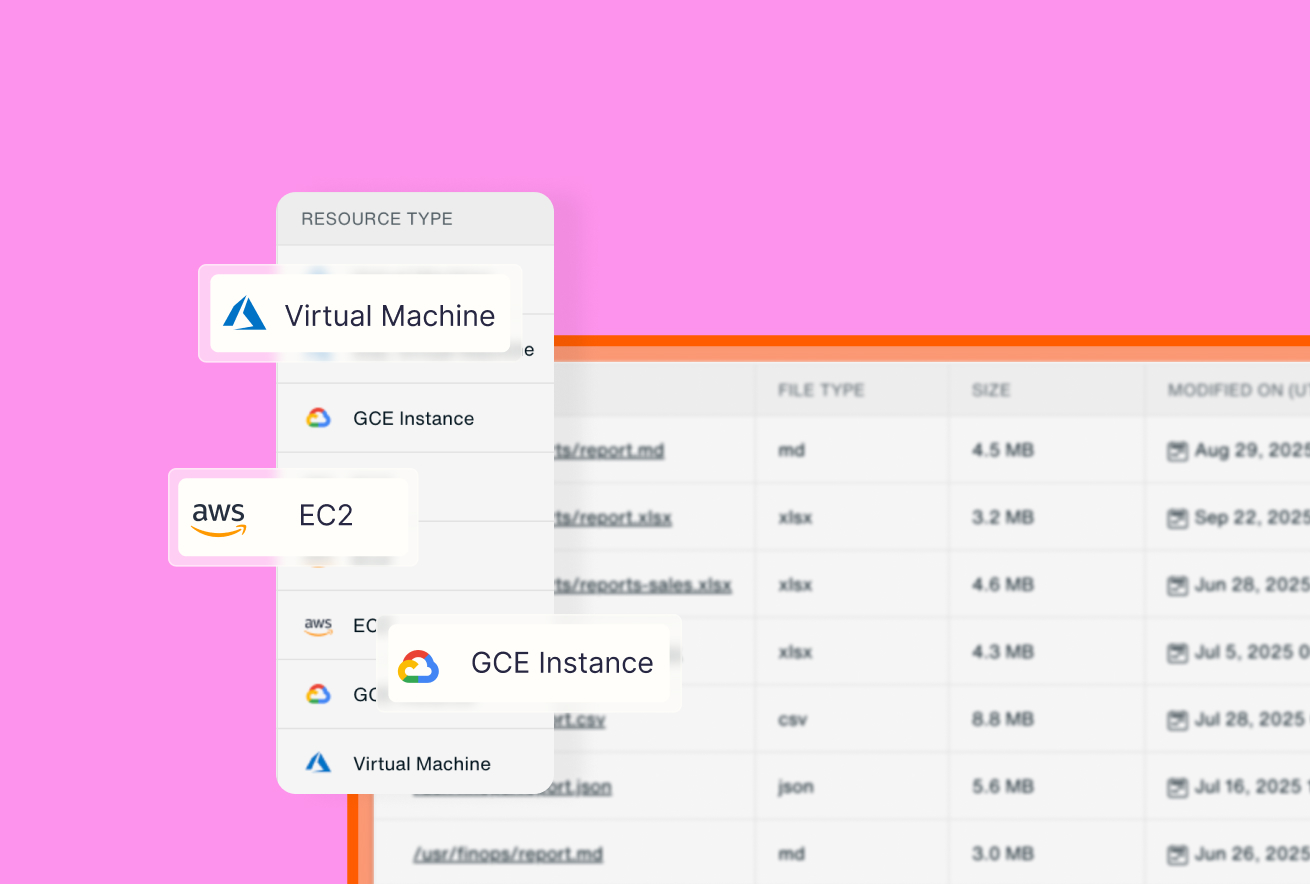This screenshot has height=884, width=1310.
Task: Click the calendar icon next to Sep 22, 2025
Action: [1178, 518]
